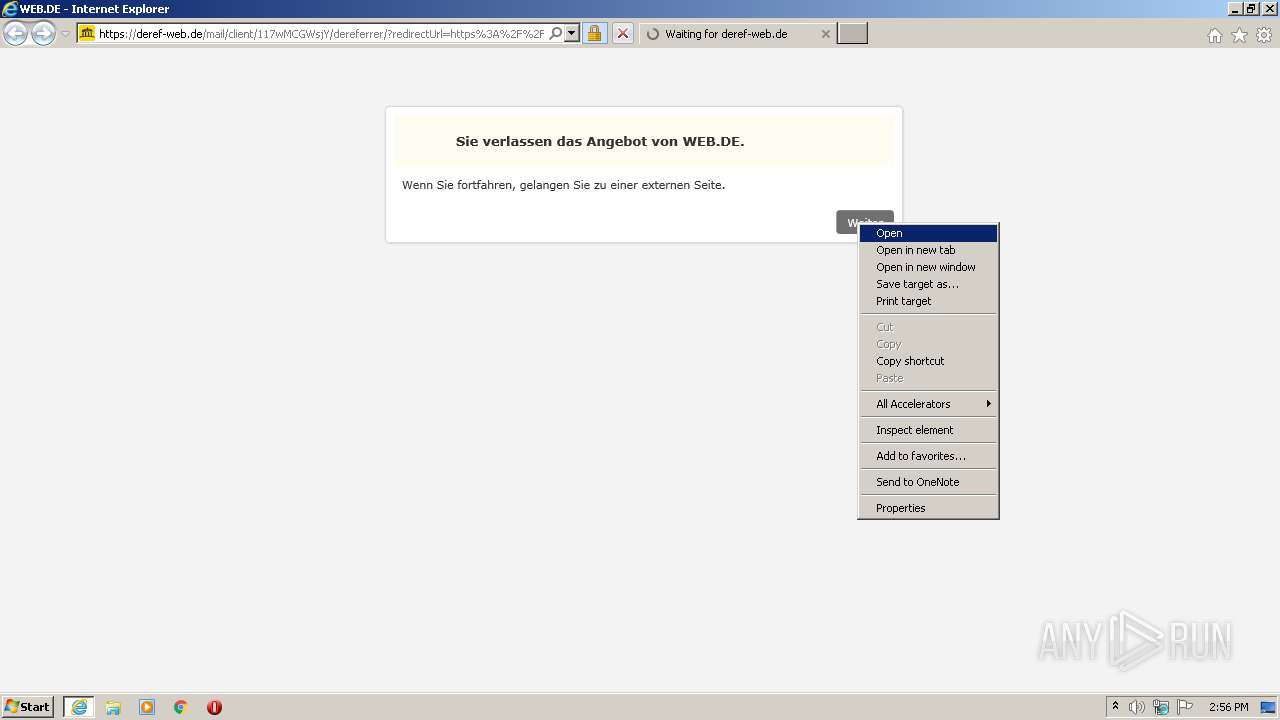Select Properties in context menu

click(x=928, y=508)
